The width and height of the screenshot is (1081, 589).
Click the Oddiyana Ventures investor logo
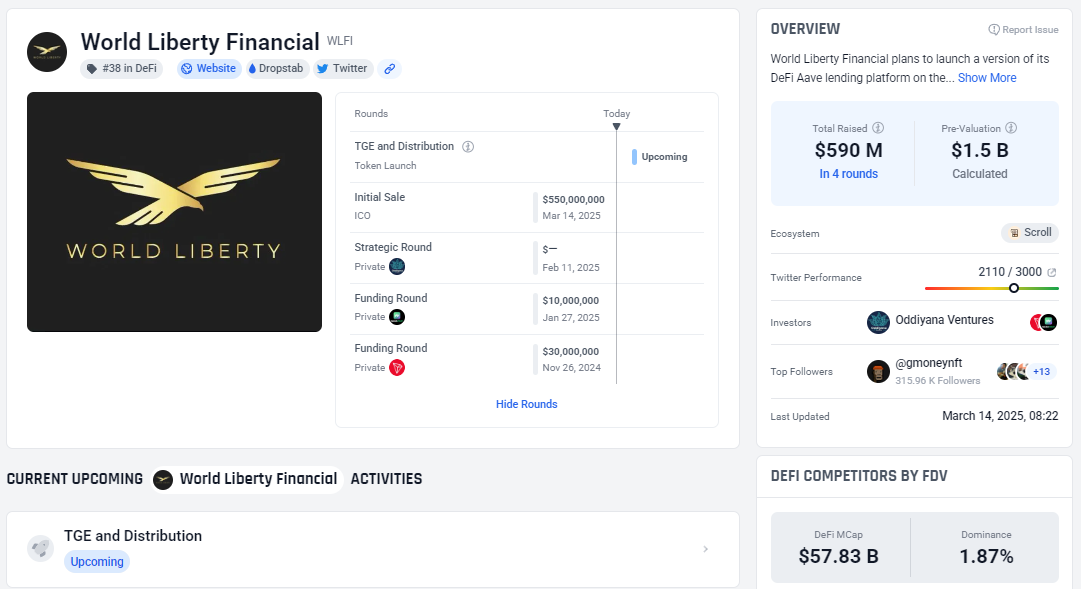click(x=878, y=322)
